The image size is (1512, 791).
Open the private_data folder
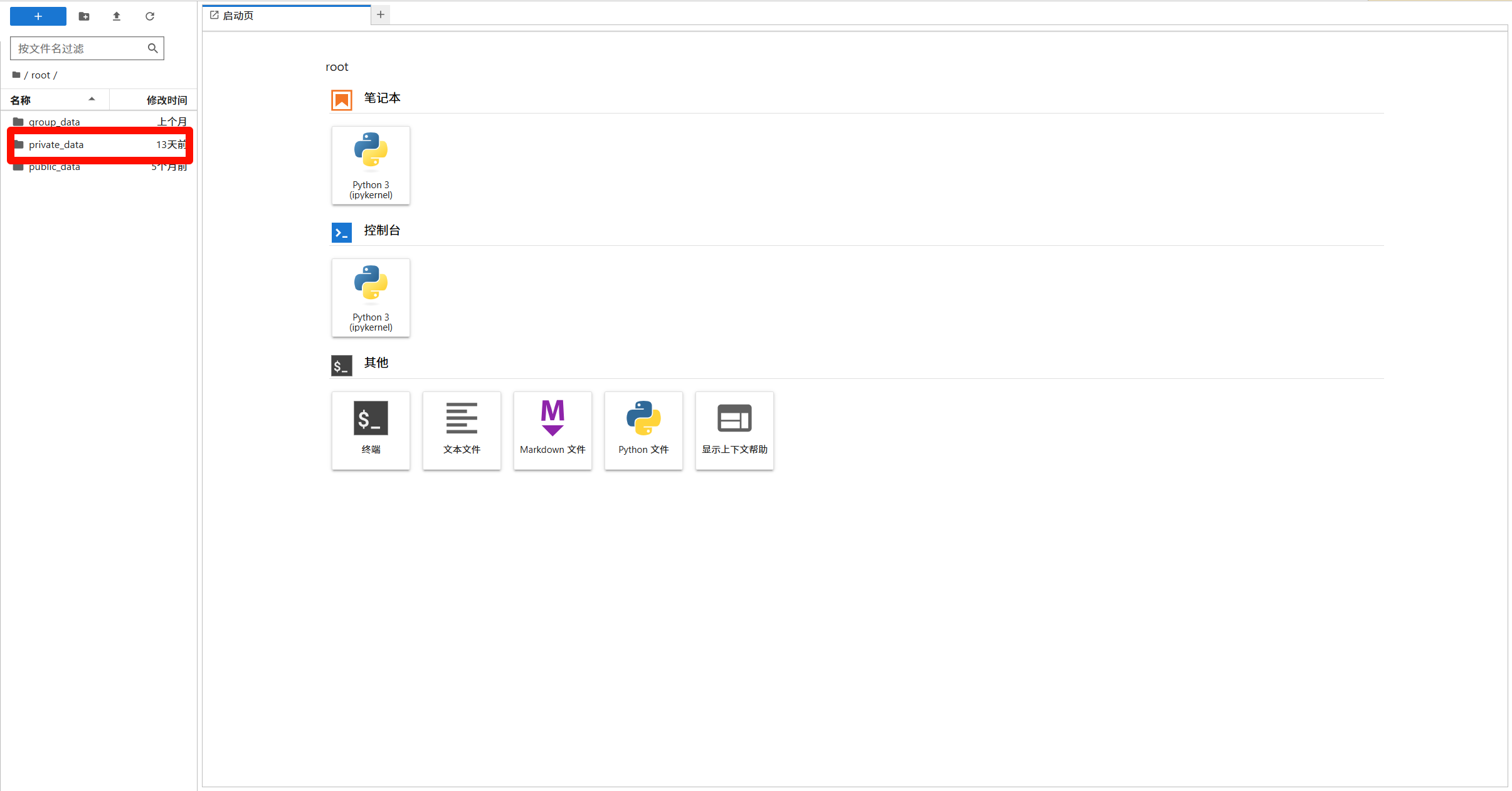56,145
